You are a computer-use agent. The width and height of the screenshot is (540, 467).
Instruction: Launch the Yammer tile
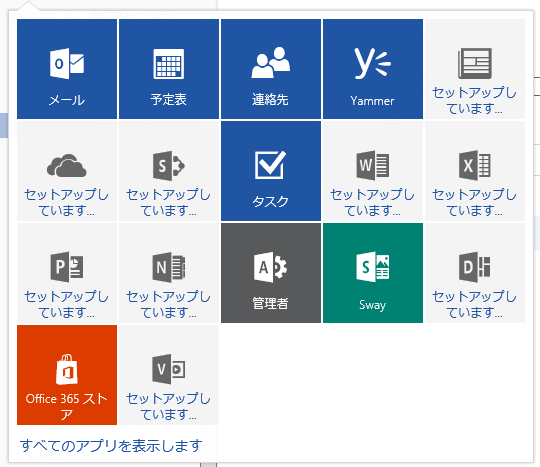[x=373, y=69]
